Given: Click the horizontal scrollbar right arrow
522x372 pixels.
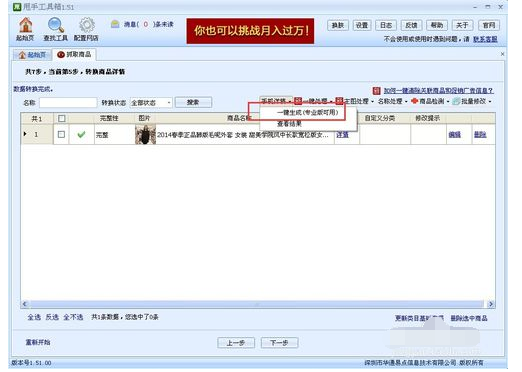Looking at the screenshot, I should 491,304.
